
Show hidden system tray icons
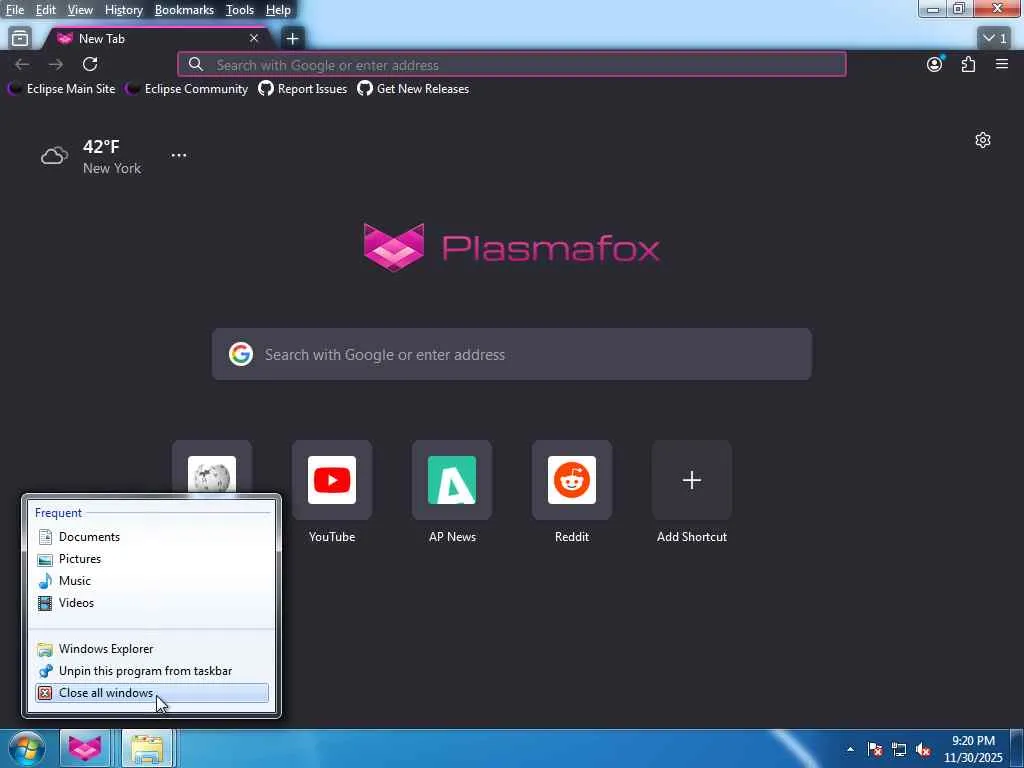(x=850, y=749)
